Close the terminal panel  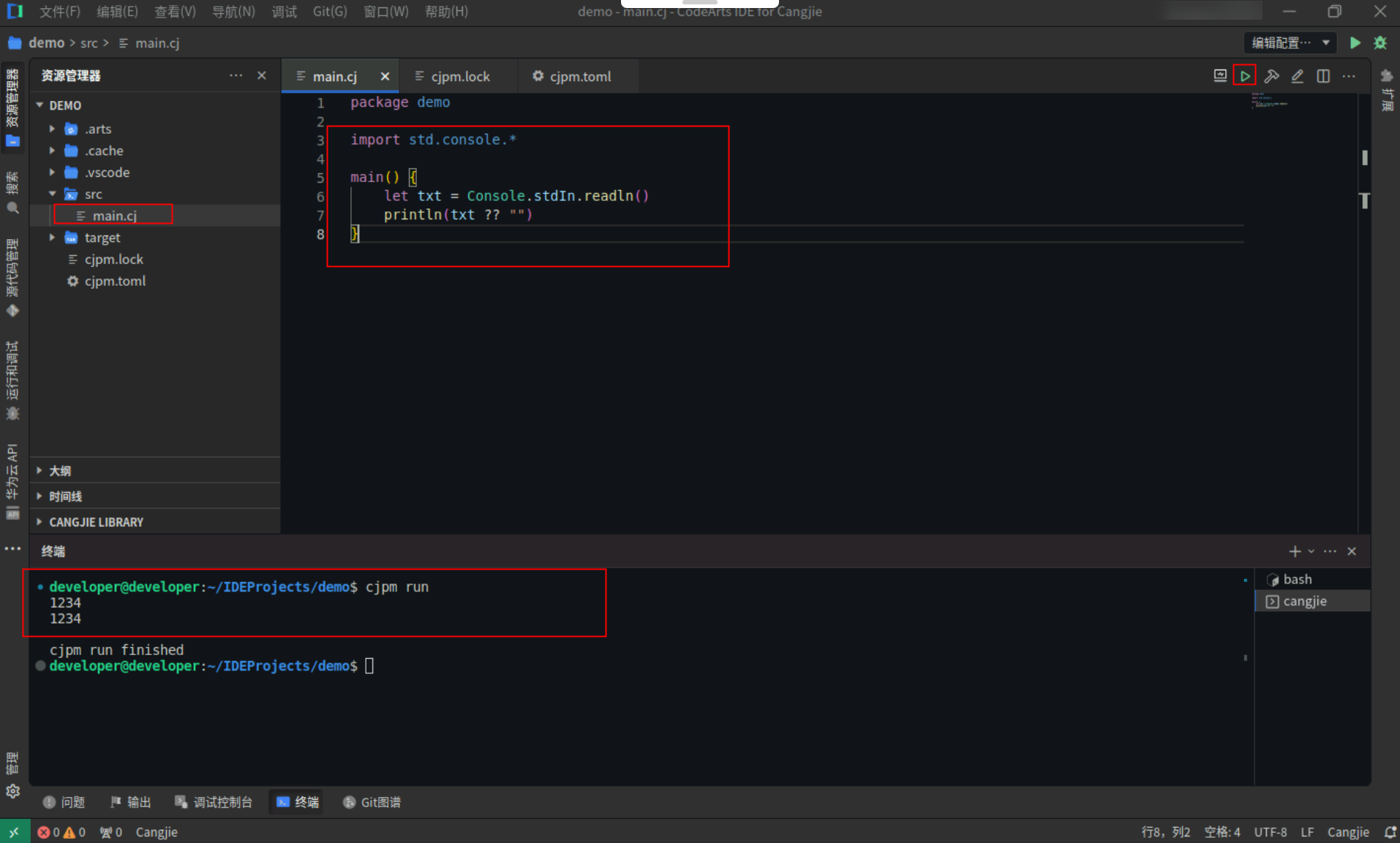(x=1352, y=551)
